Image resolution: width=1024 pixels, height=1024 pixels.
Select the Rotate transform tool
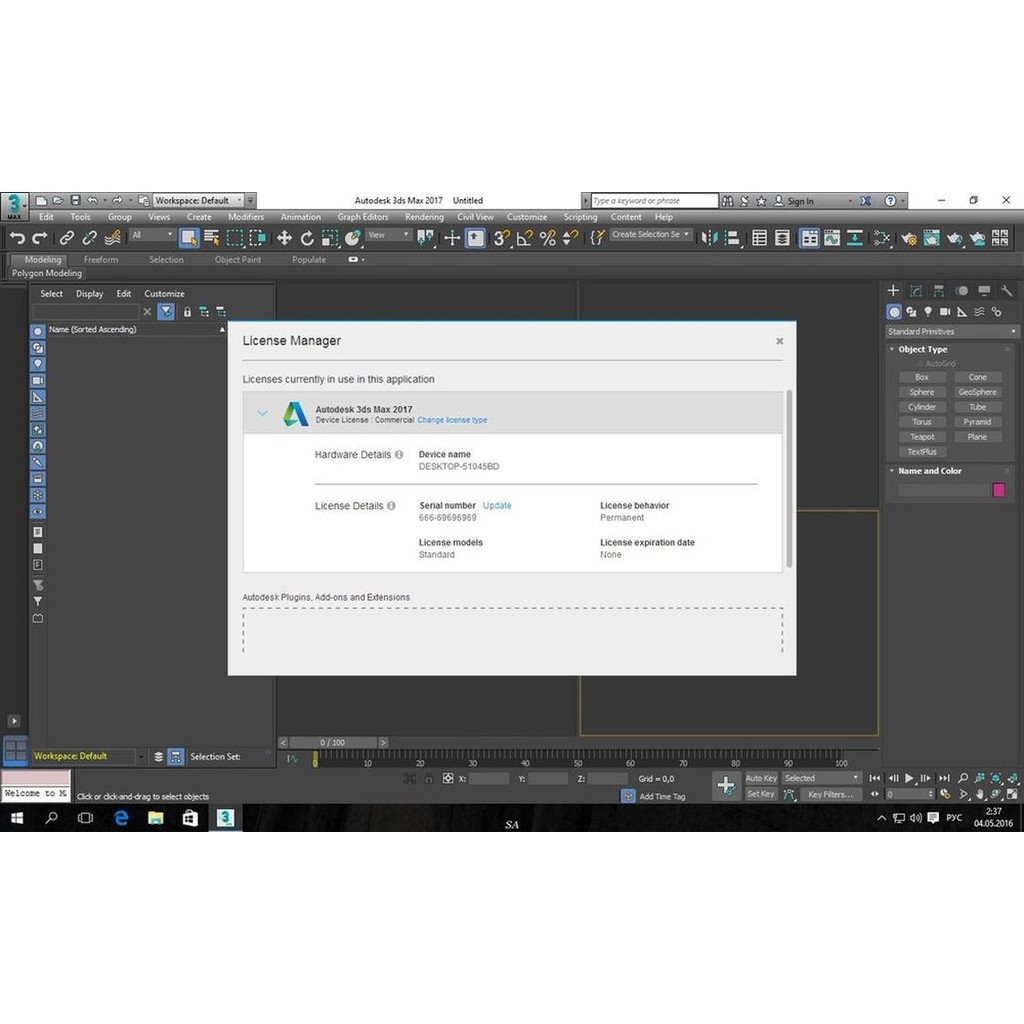tap(307, 238)
